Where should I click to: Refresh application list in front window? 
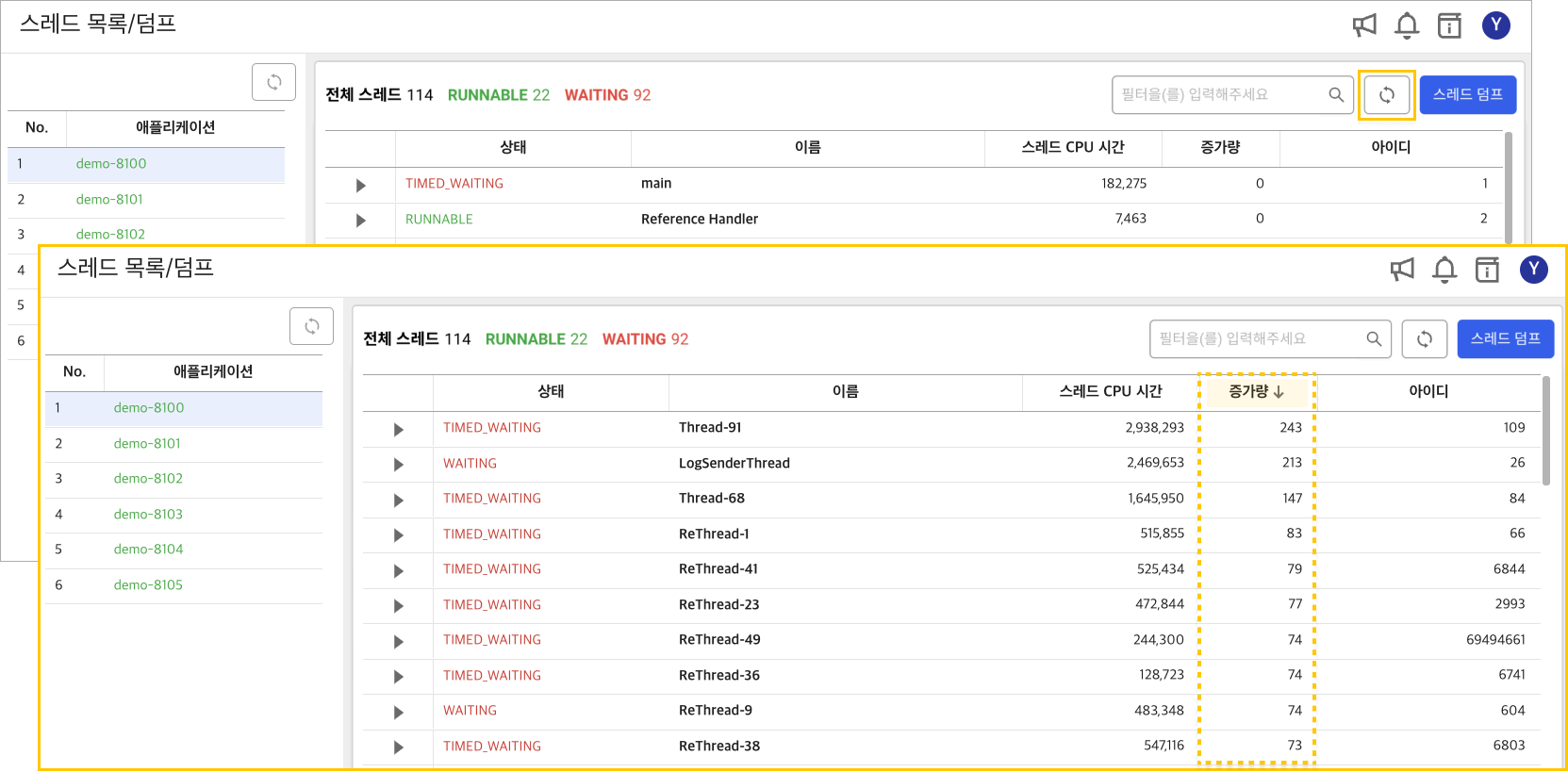pyautogui.click(x=312, y=326)
